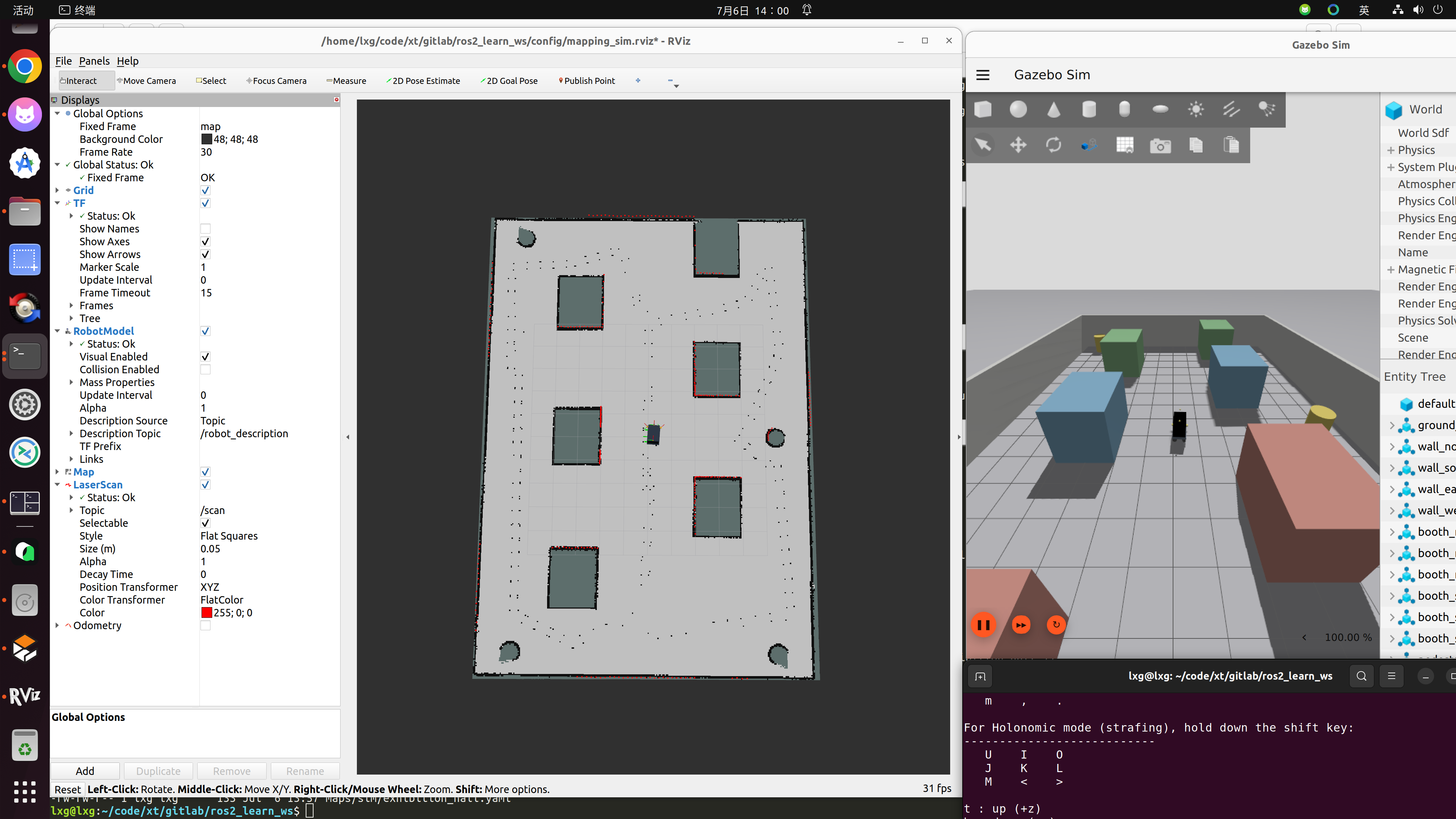This screenshot has width=1456, height=819.
Task: Expand the Map display item
Action: pos(57,472)
